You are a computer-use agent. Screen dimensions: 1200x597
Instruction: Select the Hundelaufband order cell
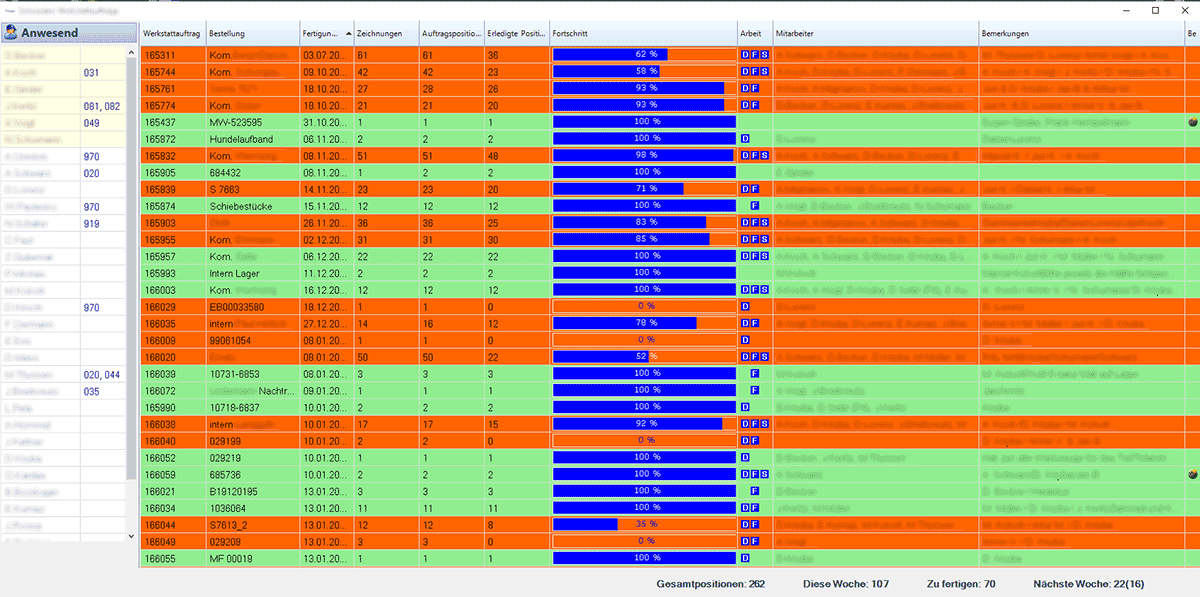[x=252, y=138]
